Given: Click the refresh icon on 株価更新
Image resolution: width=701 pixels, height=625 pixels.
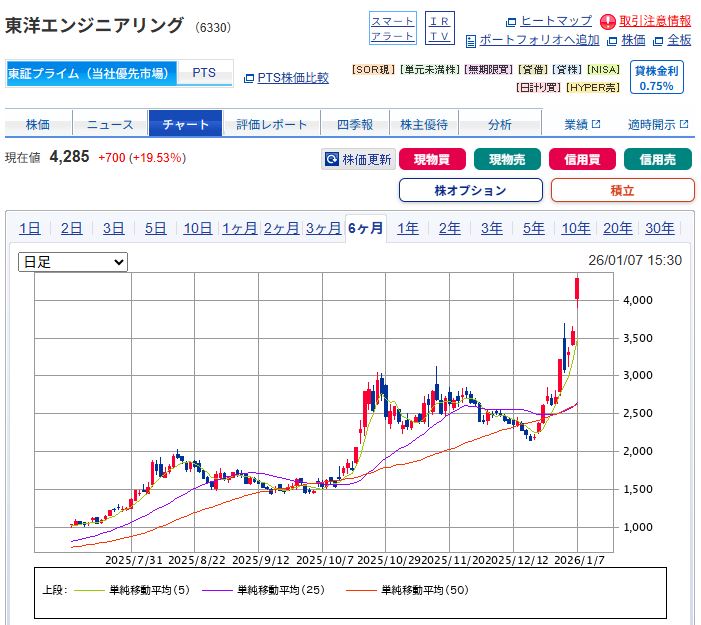Looking at the screenshot, I should (331, 159).
